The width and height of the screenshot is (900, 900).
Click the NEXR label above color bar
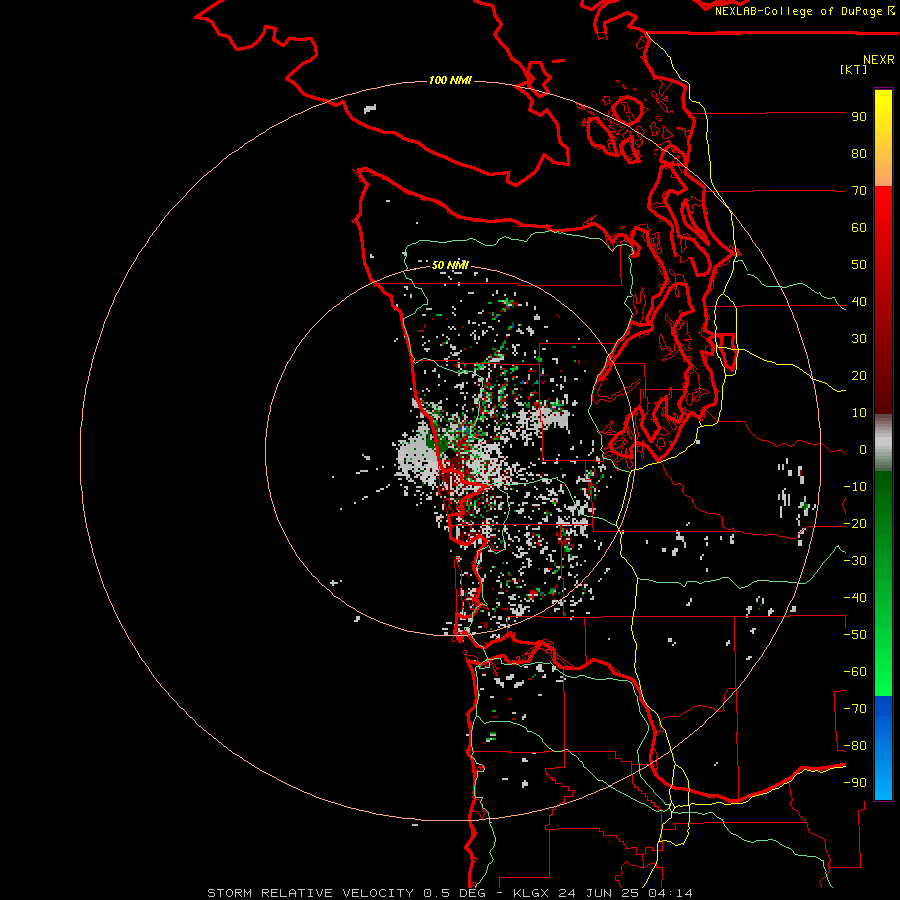[879, 60]
